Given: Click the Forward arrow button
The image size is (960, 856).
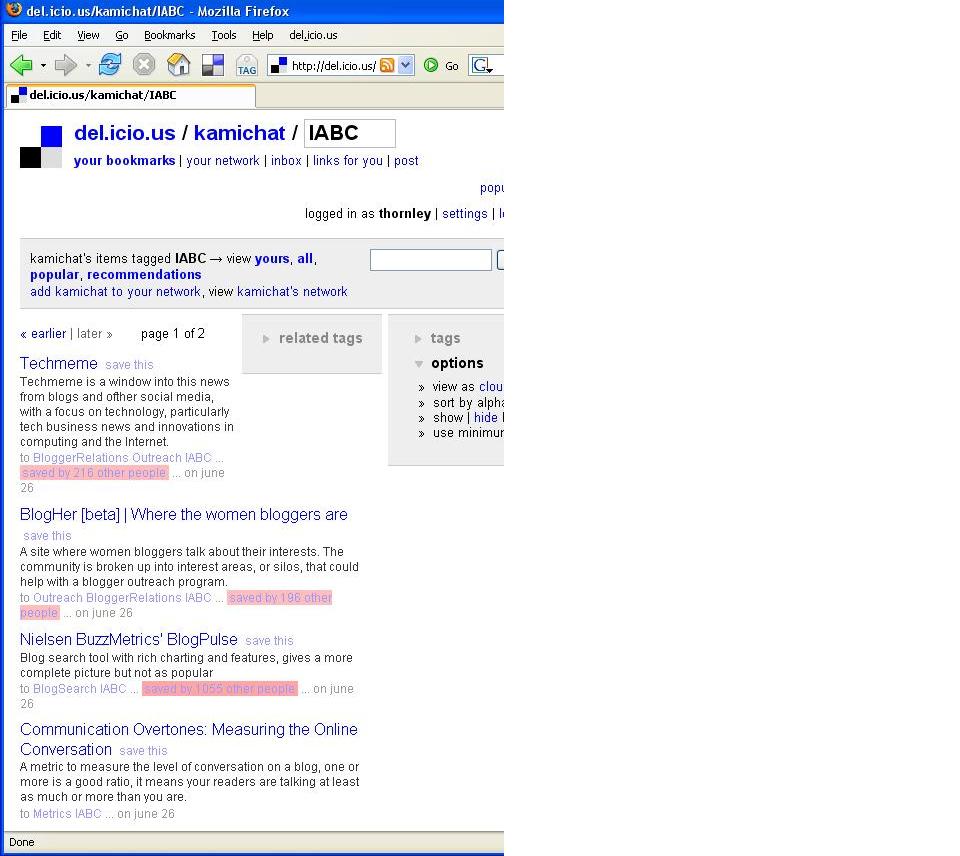Looking at the screenshot, I should click(x=66, y=65).
